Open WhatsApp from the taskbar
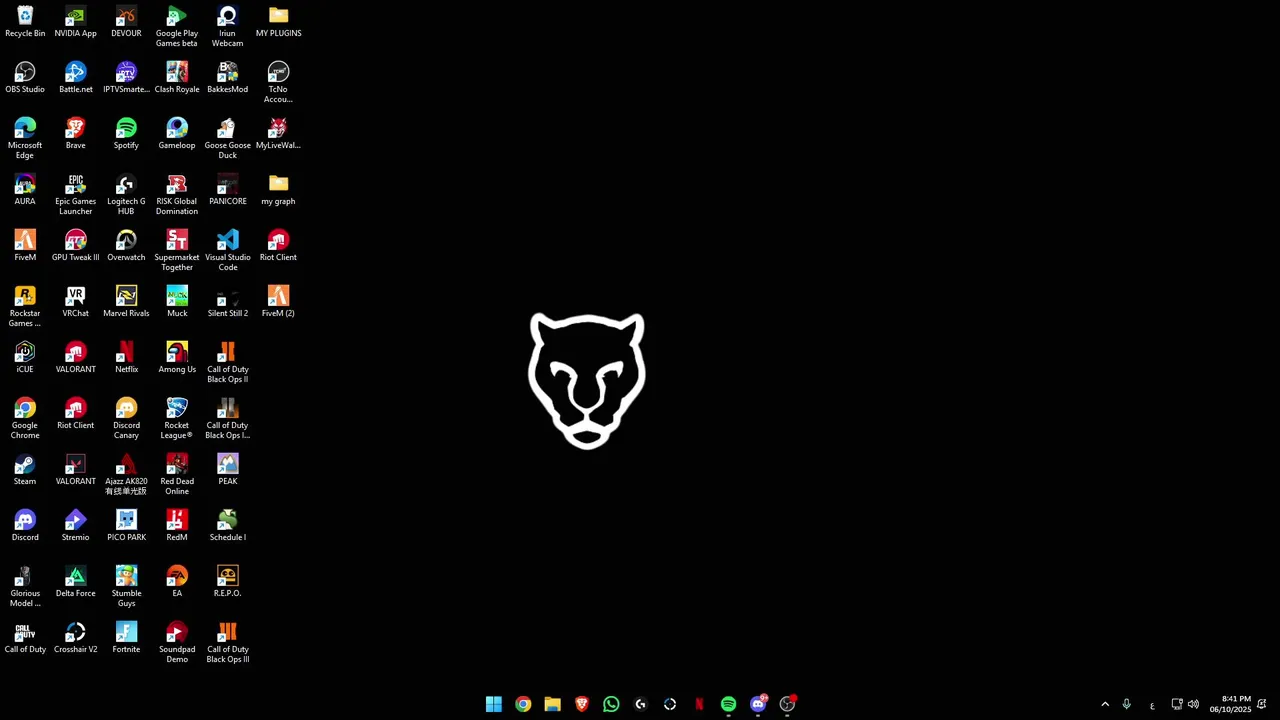 [611, 704]
